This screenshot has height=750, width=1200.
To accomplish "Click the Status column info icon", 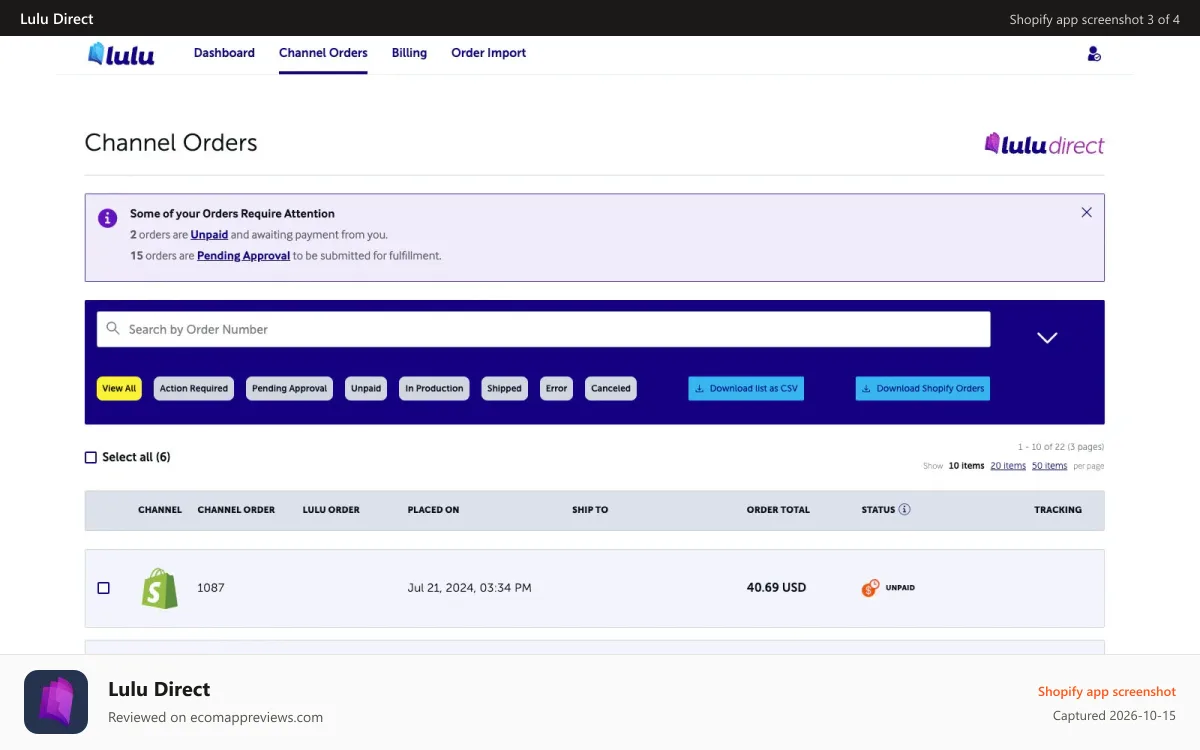I will click(x=904, y=509).
